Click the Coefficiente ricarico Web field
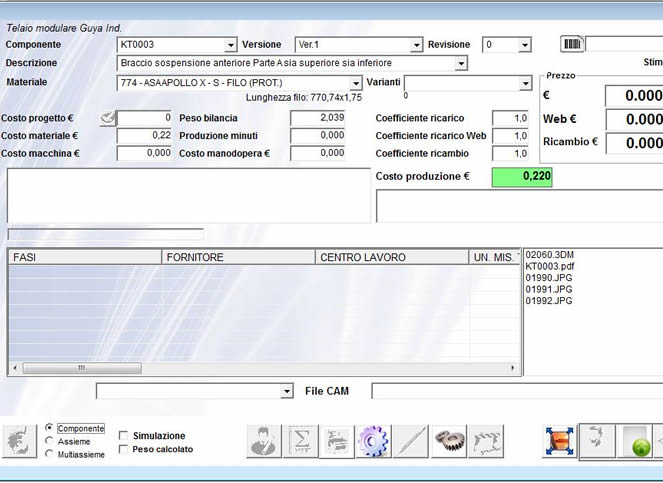The image size is (663, 483). 510,136
